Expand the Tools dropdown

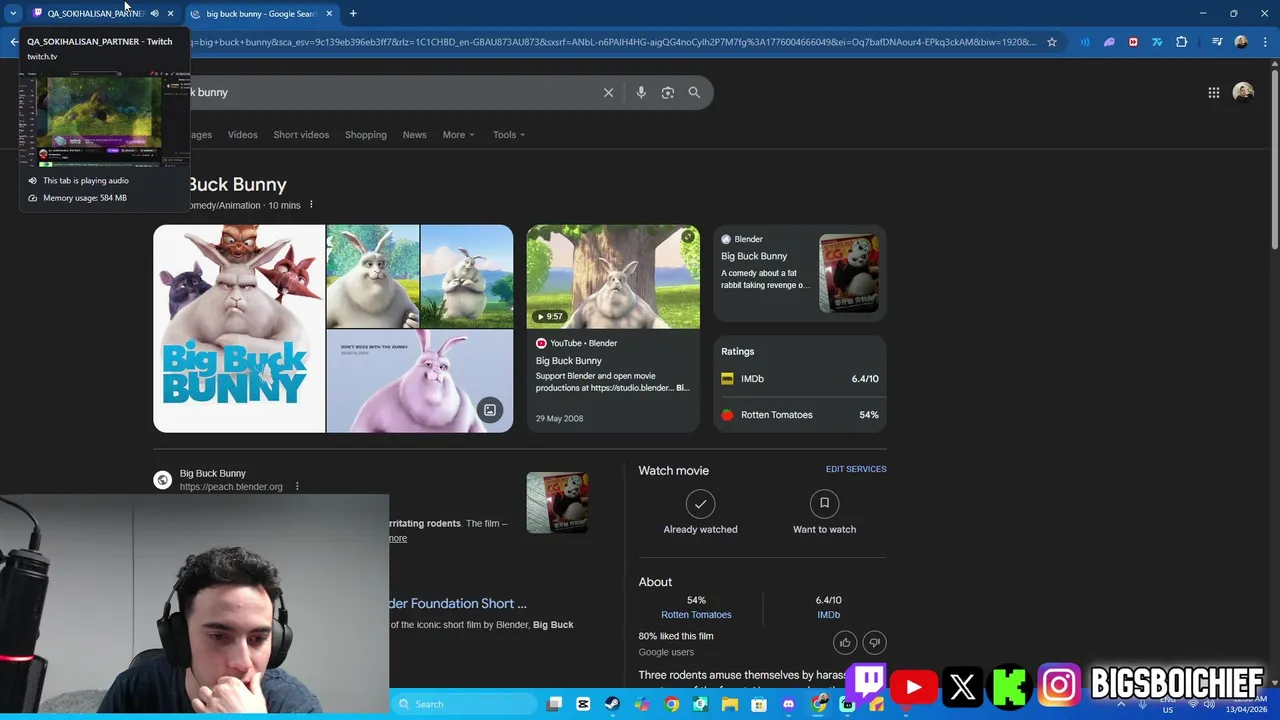(x=508, y=135)
